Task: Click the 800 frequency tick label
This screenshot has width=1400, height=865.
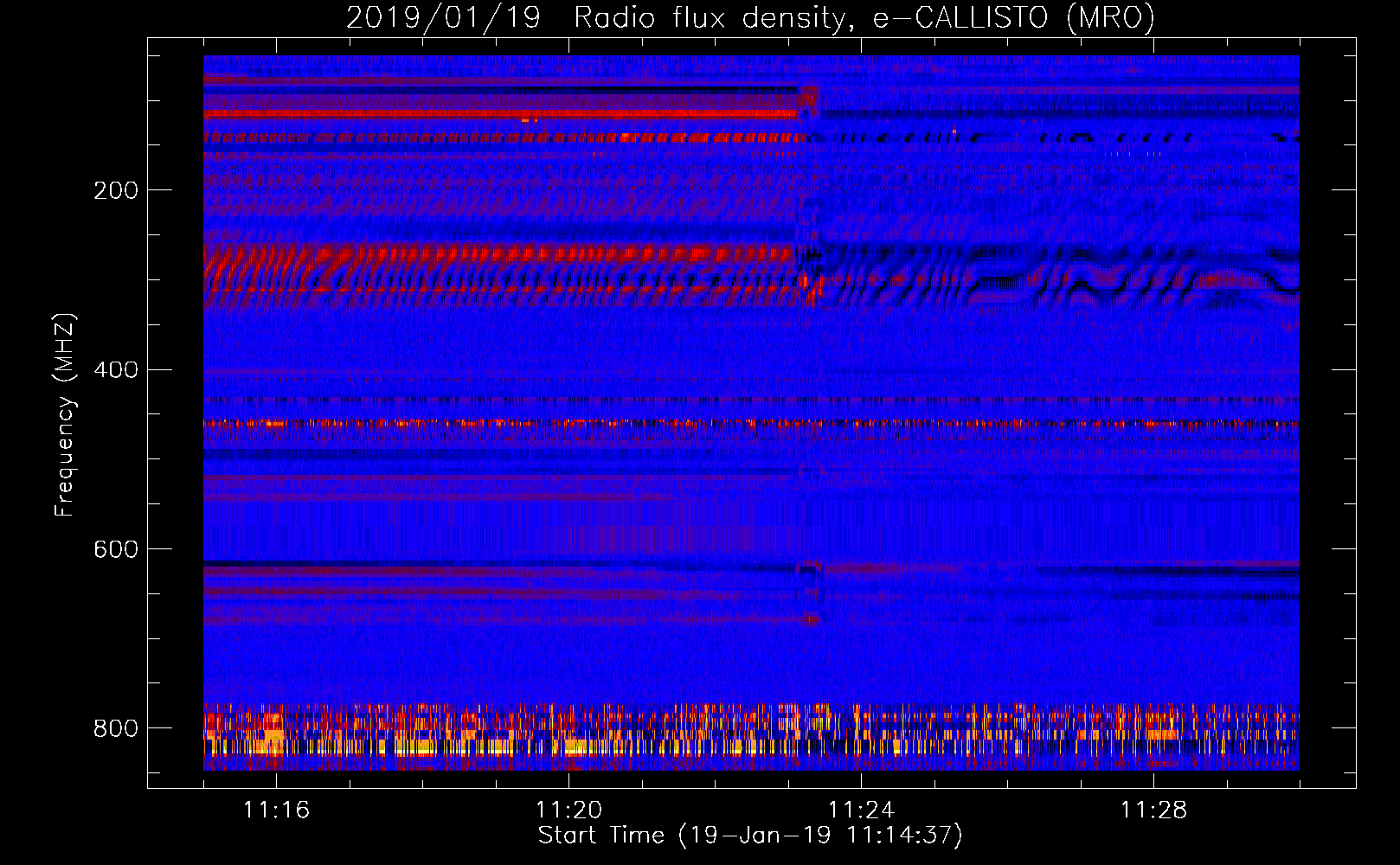Action: [116, 728]
